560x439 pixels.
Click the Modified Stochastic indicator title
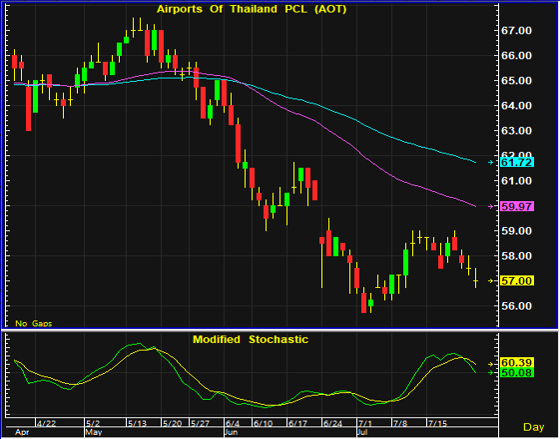point(250,339)
